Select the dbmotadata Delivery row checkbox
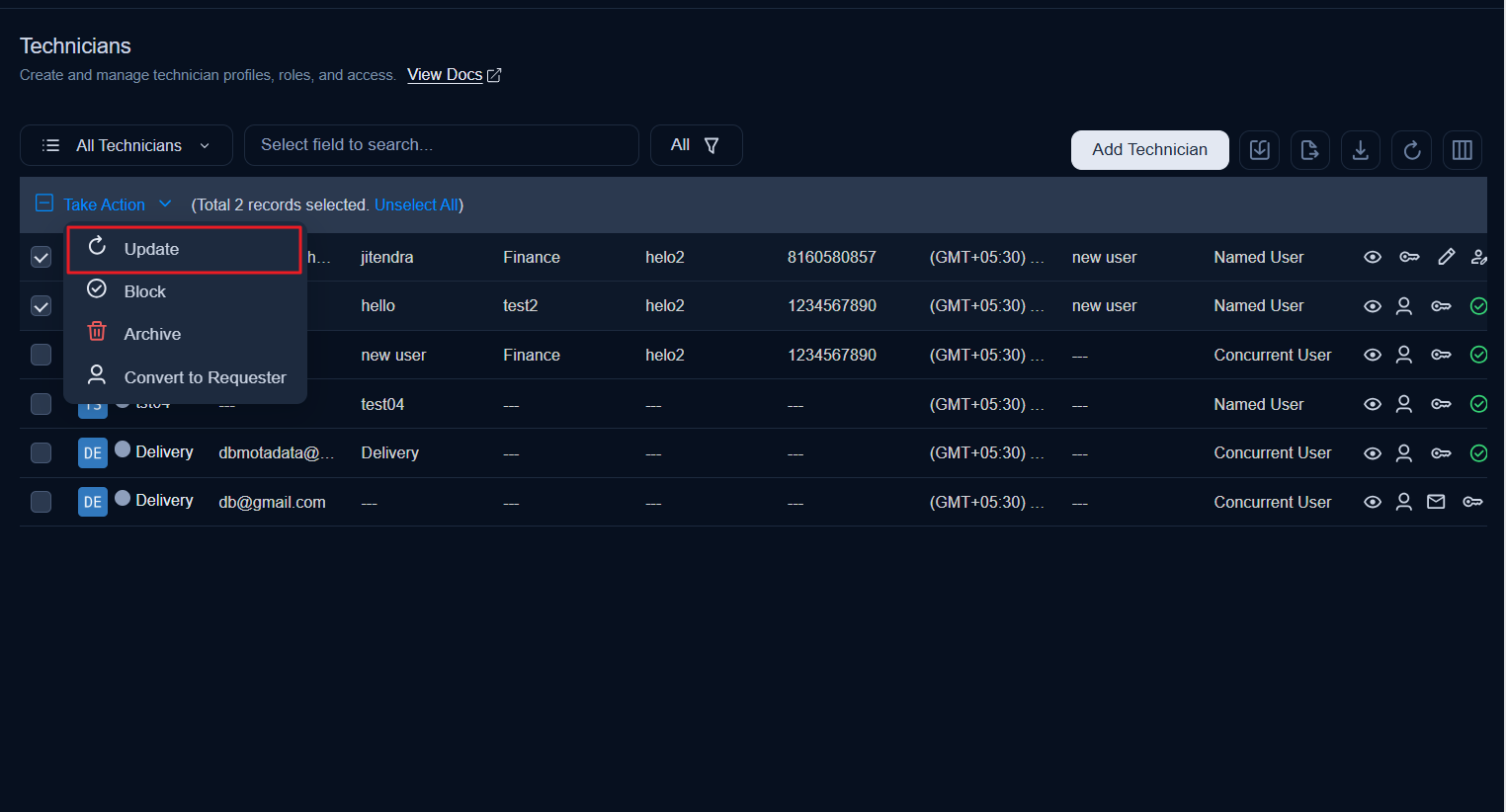Screen dimensions: 1506x812 point(41,452)
